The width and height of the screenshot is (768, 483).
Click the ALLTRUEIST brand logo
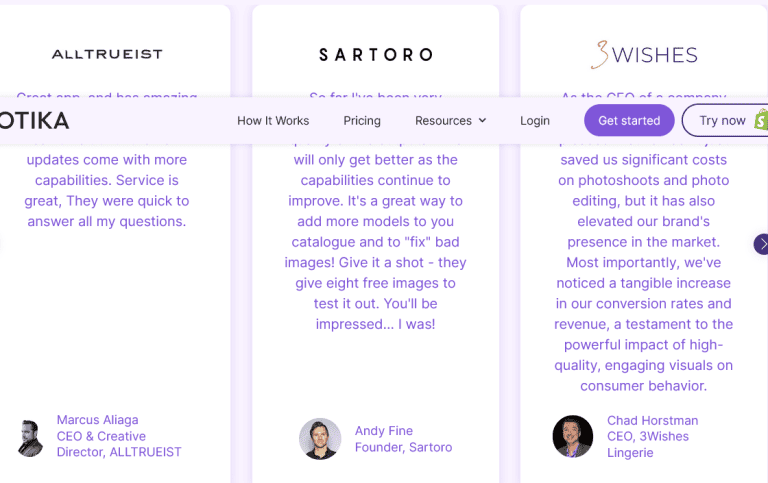(x=107, y=54)
